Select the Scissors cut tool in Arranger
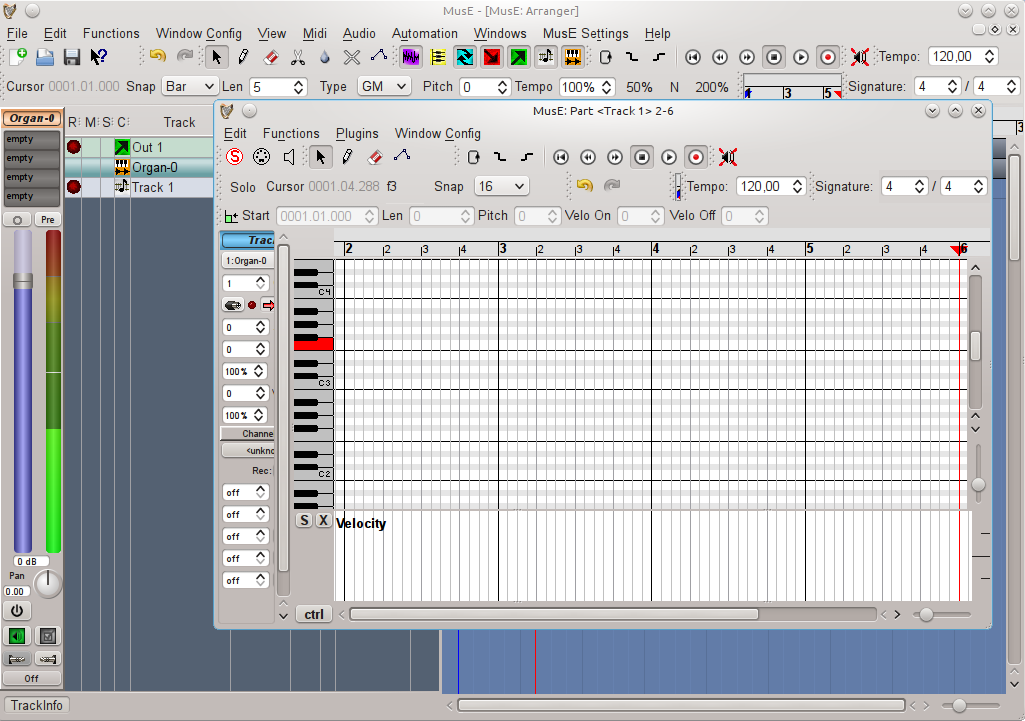1025x721 pixels. 298,58
